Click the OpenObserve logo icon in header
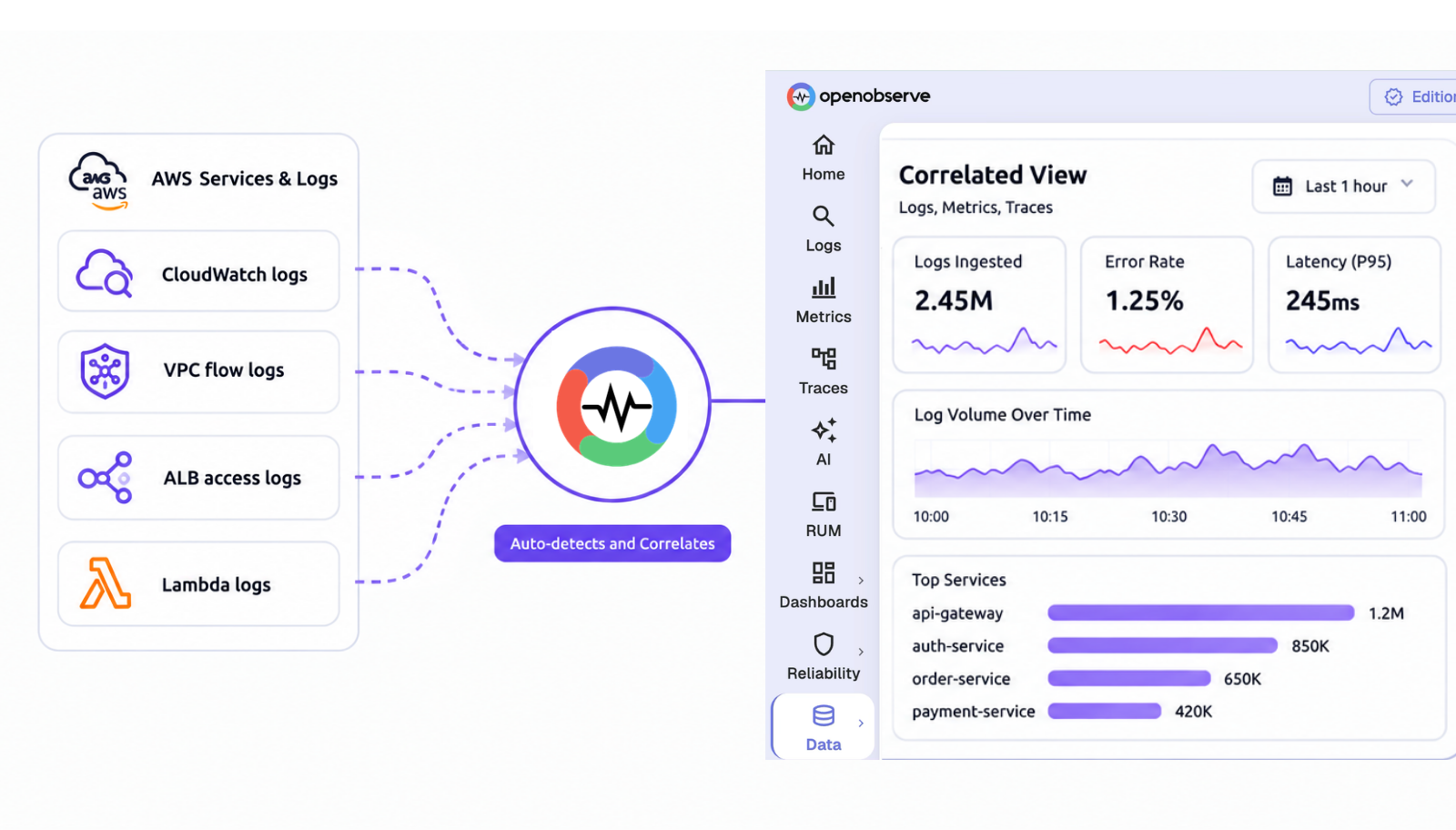Image resolution: width=1456 pixels, height=830 pixels. (x=801, y=96)
